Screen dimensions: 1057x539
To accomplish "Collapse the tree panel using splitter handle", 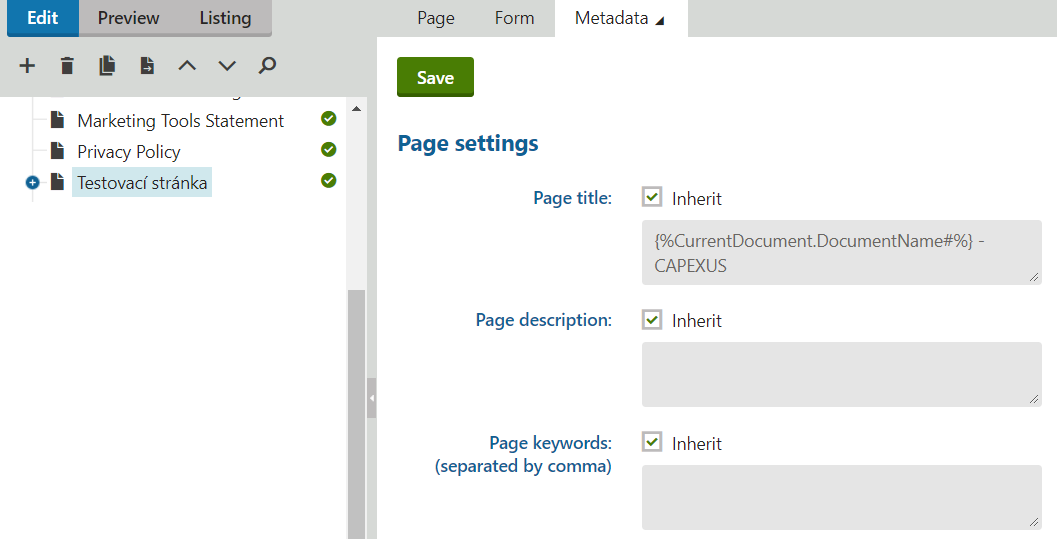I will click(371, 398).
